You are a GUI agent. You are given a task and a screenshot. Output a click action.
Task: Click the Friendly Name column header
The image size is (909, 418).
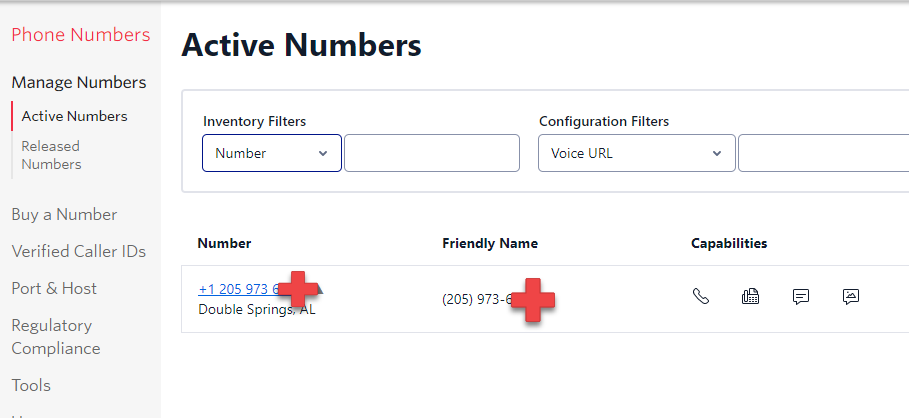coord(490,243)
